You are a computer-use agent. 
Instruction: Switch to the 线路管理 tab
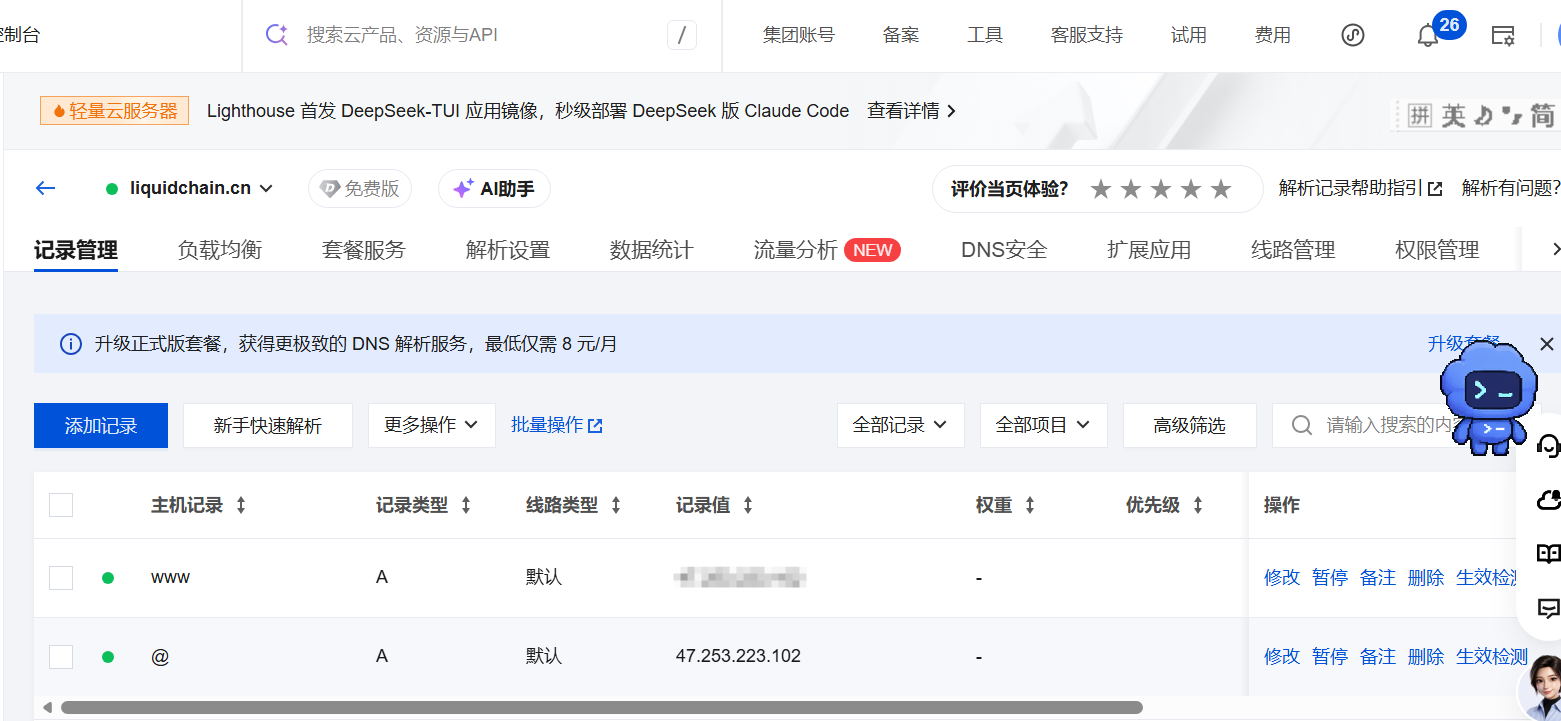pyautogui.click(x=1293, y=249)
